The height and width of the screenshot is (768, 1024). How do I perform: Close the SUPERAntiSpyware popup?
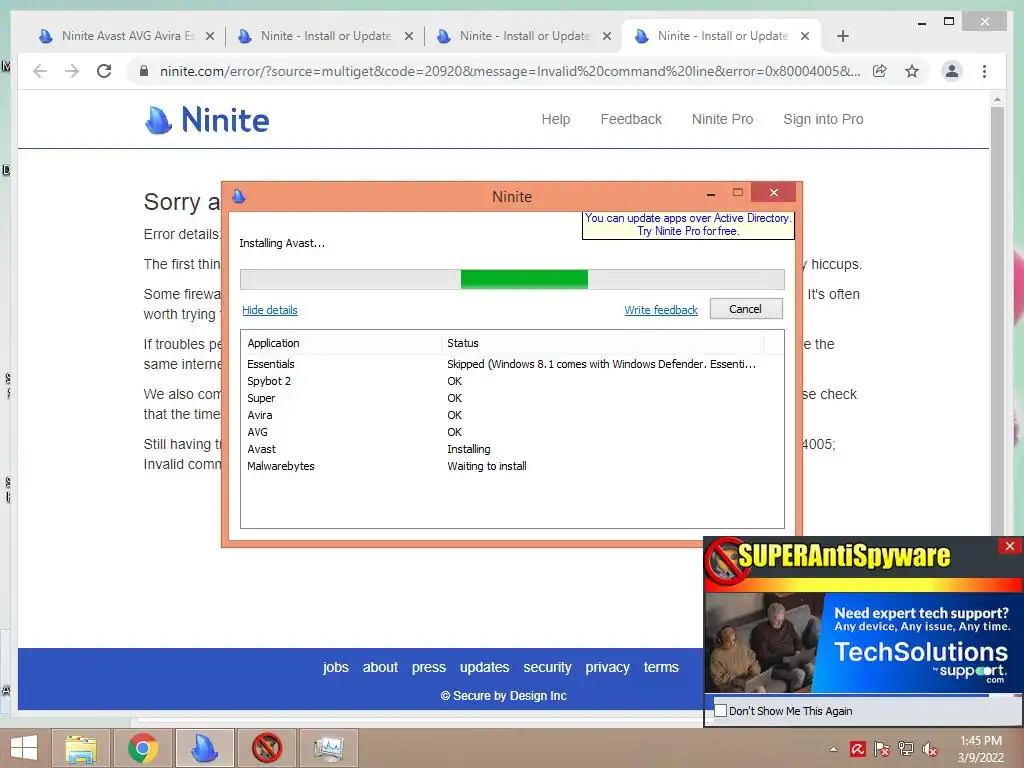click(x=1010, y=546)
